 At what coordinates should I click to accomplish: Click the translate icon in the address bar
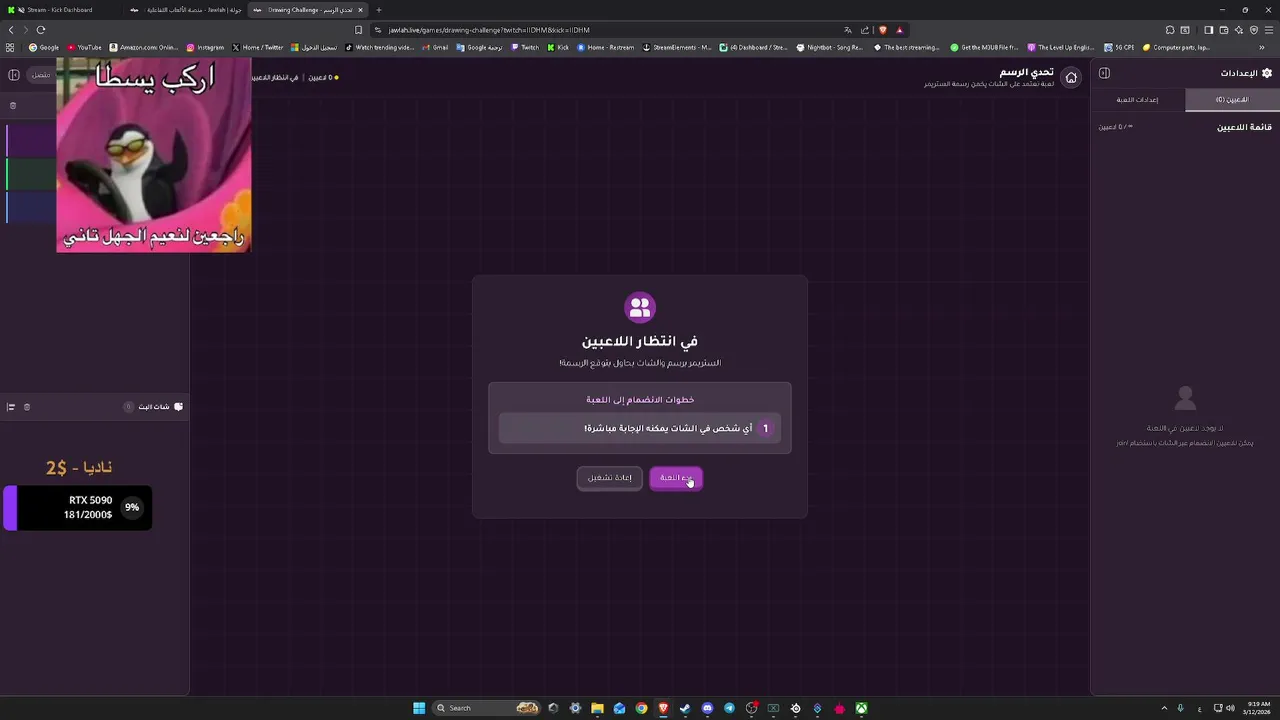(848, 30)
